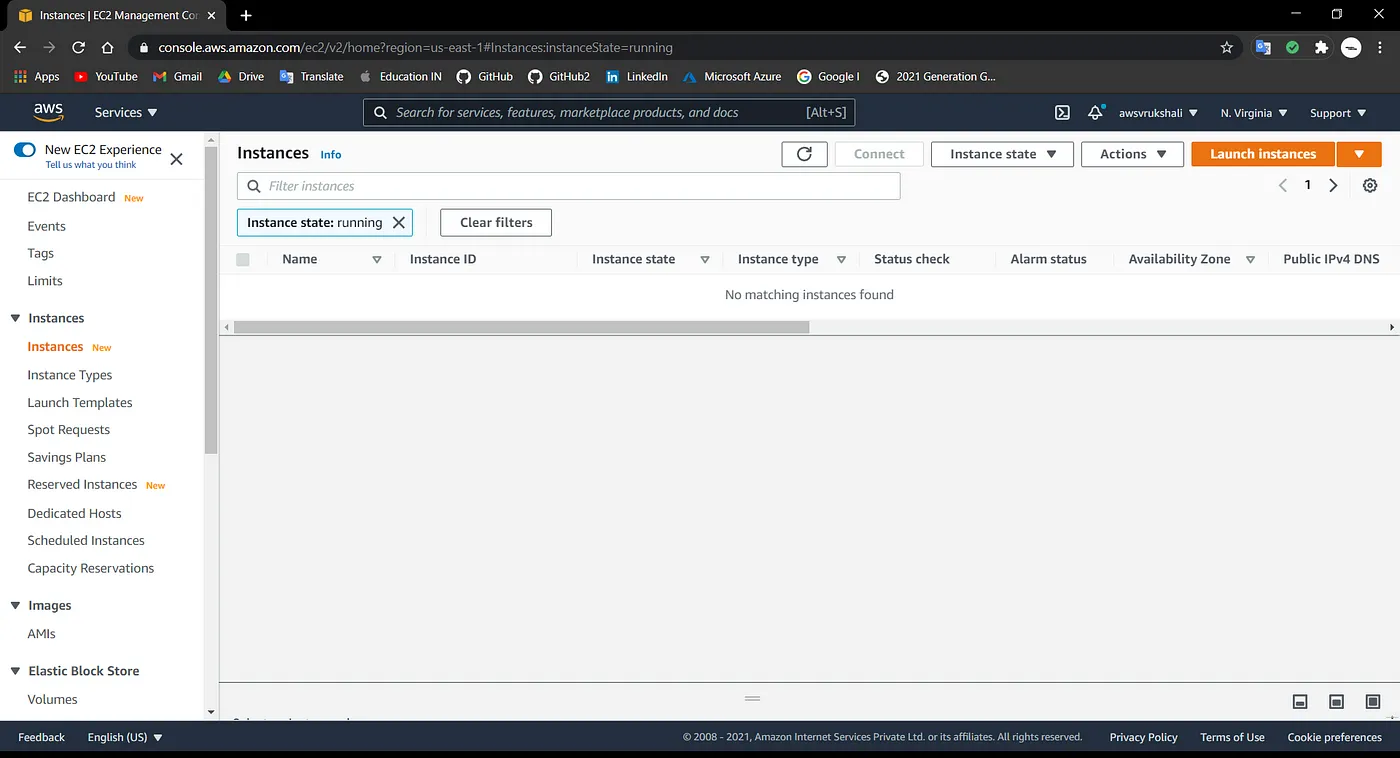Open AWS CloudShell terminal icon

click(x=1062, y=113)
